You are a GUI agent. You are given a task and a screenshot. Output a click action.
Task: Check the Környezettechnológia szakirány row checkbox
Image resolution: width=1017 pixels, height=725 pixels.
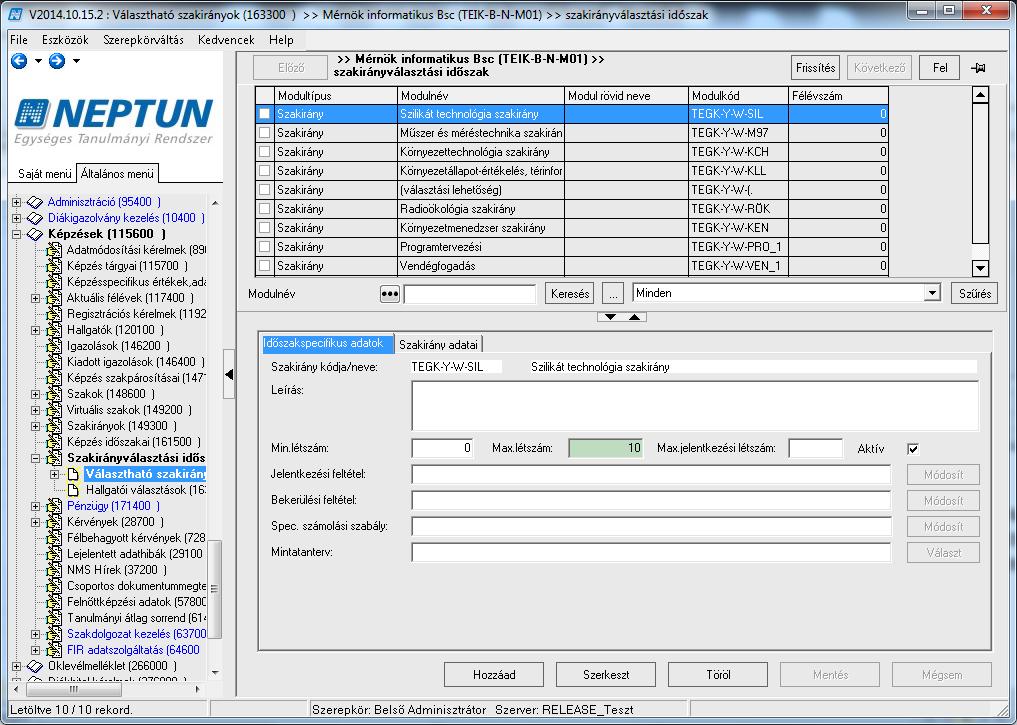(x=265, y=152)
